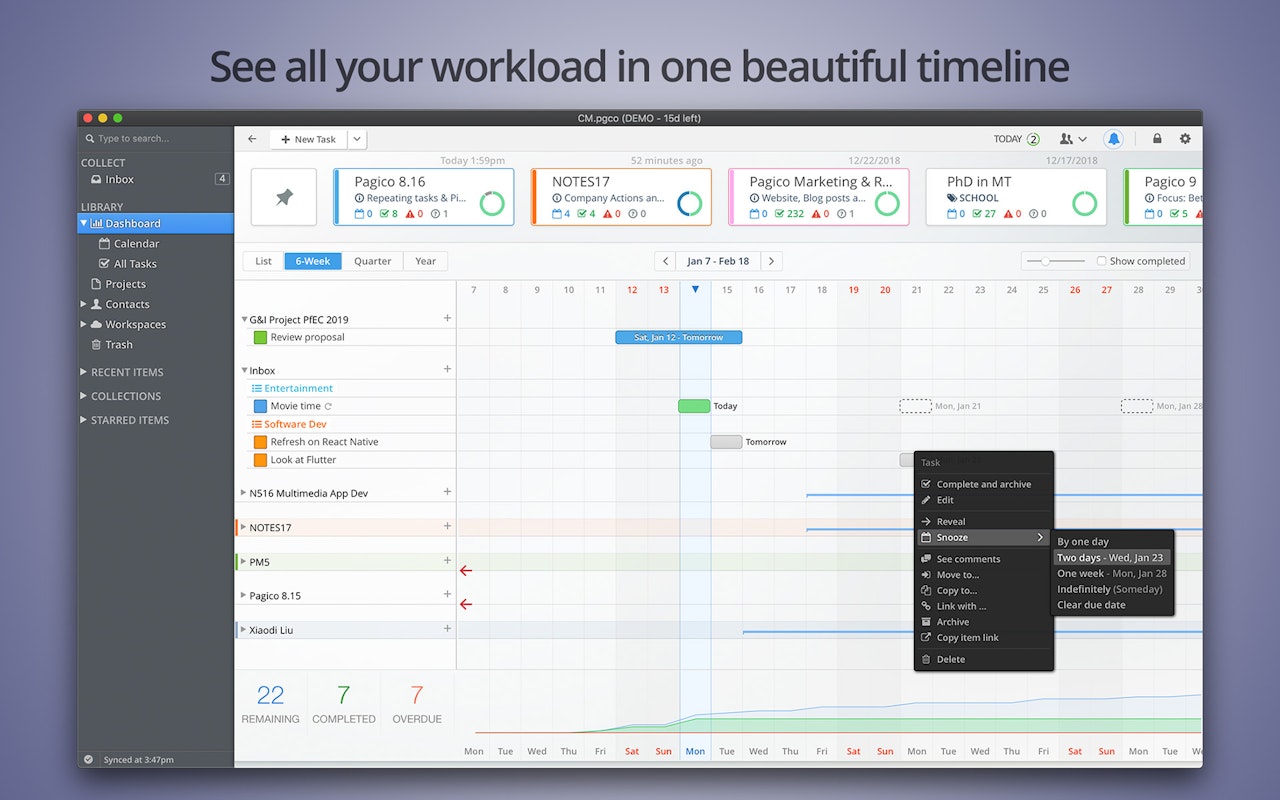Open Calendar in sidebar
1280x800 pixels.
coord(136,244)
